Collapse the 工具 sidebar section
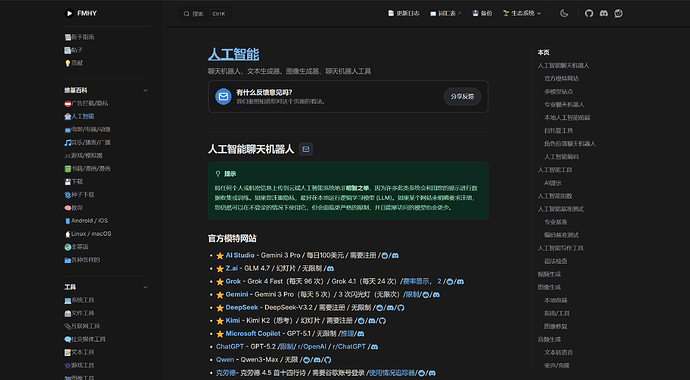 click(145, 287)
